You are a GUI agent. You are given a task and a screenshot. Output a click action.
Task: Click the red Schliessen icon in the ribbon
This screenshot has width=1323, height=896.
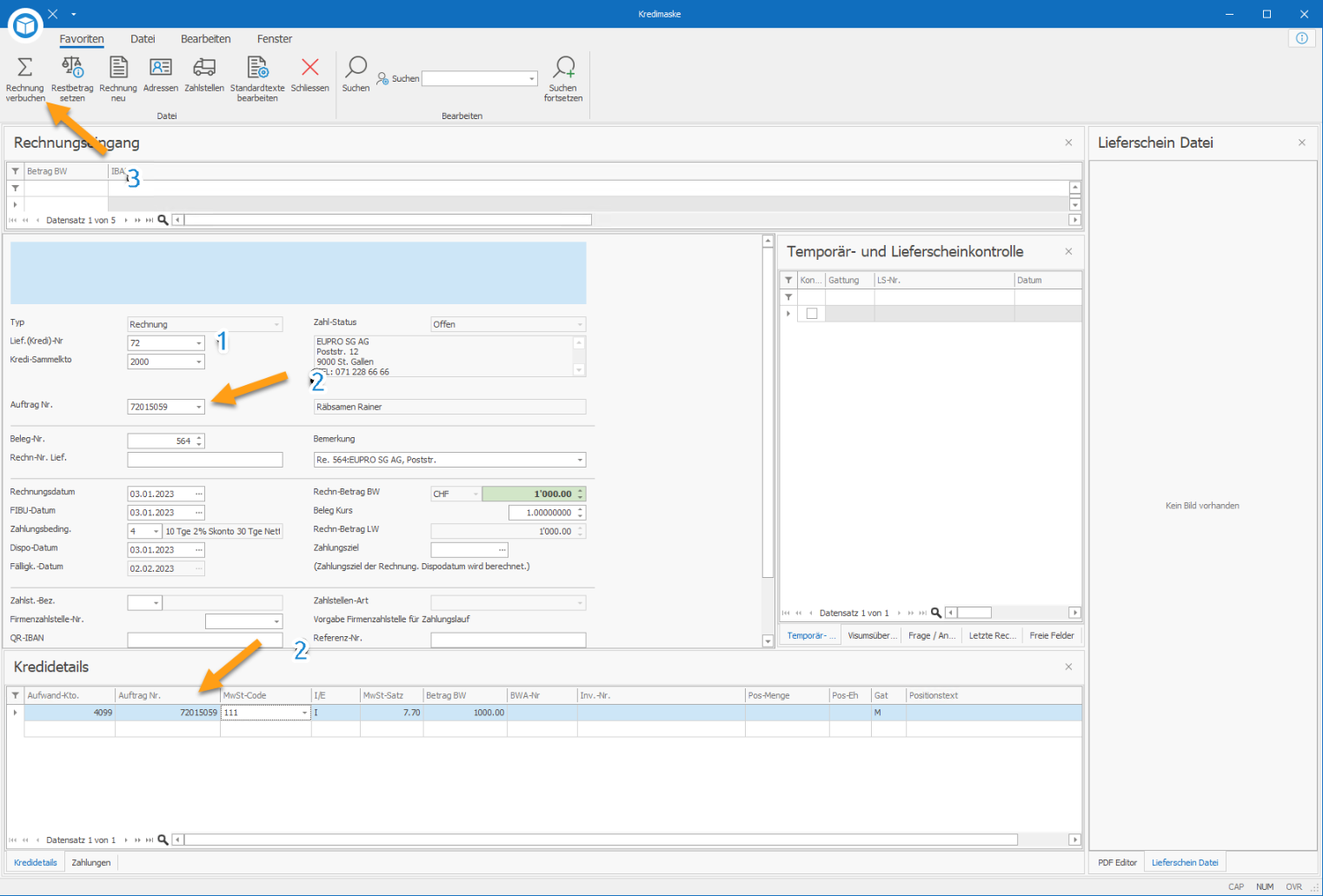(x=310, y=67)
